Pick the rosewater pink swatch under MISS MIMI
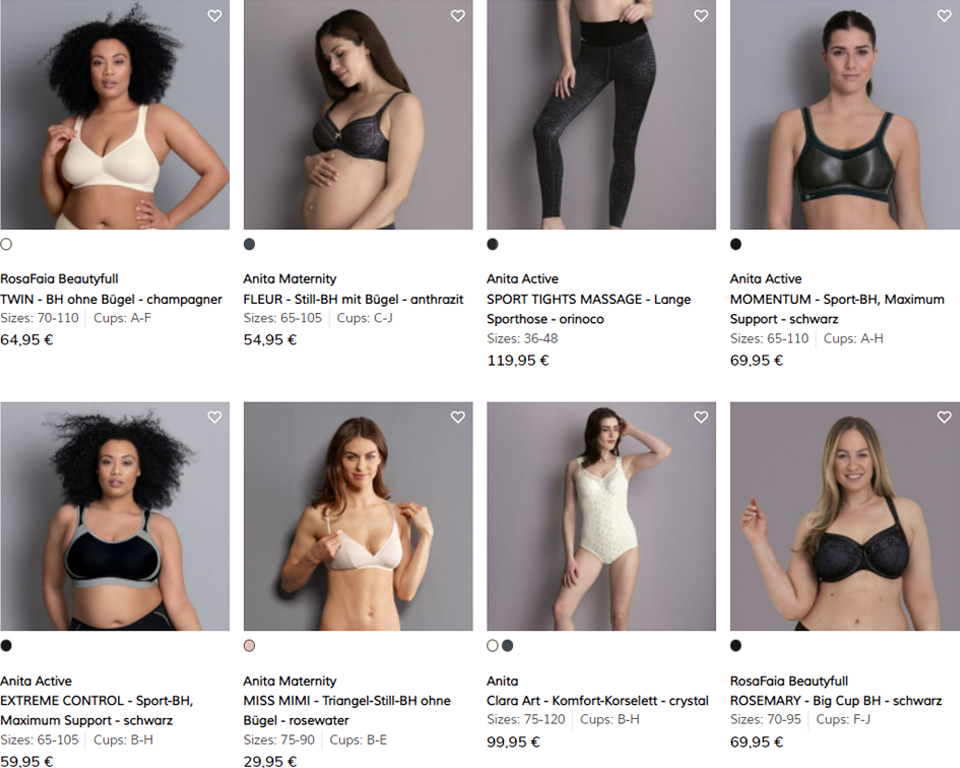Image resolution: width=960 pixels, height=768 pixels. click(249, 646)
